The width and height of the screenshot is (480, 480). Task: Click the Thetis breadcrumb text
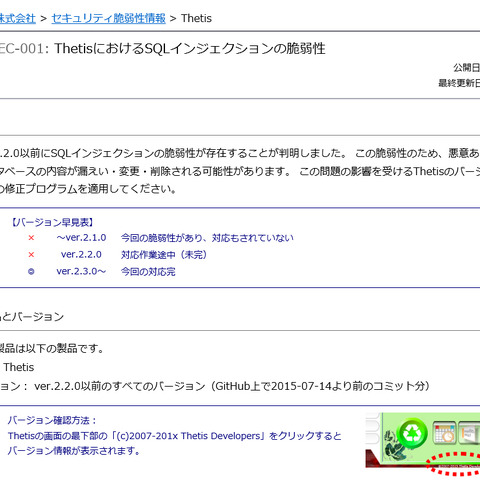[196, 18]
